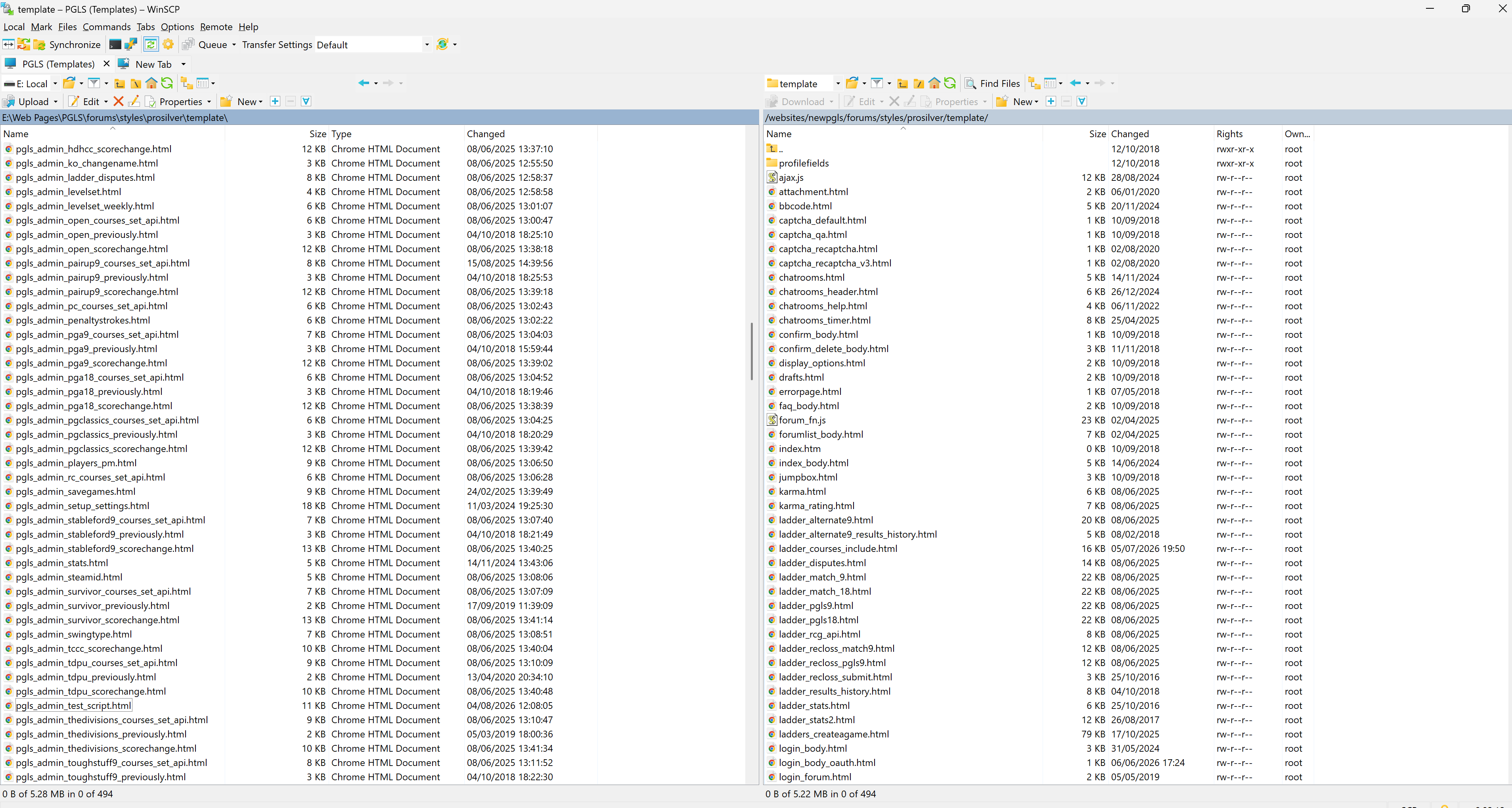This screenshot has width=1512, height=808.
Task: Click local Select Files plus icon
Action: (275, 101)
